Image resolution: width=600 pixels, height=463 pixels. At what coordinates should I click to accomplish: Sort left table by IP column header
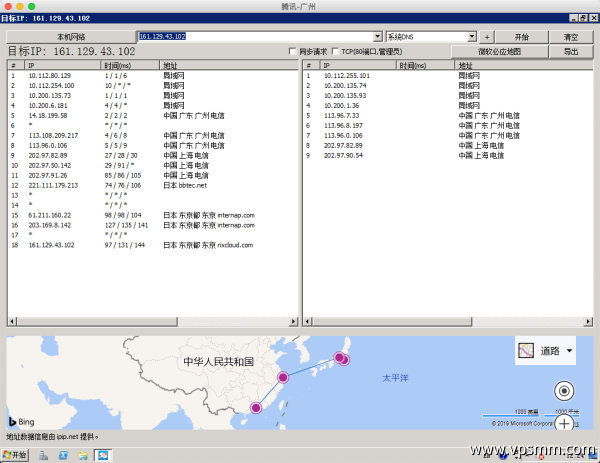pyautogui.click(x=62, y=65)
